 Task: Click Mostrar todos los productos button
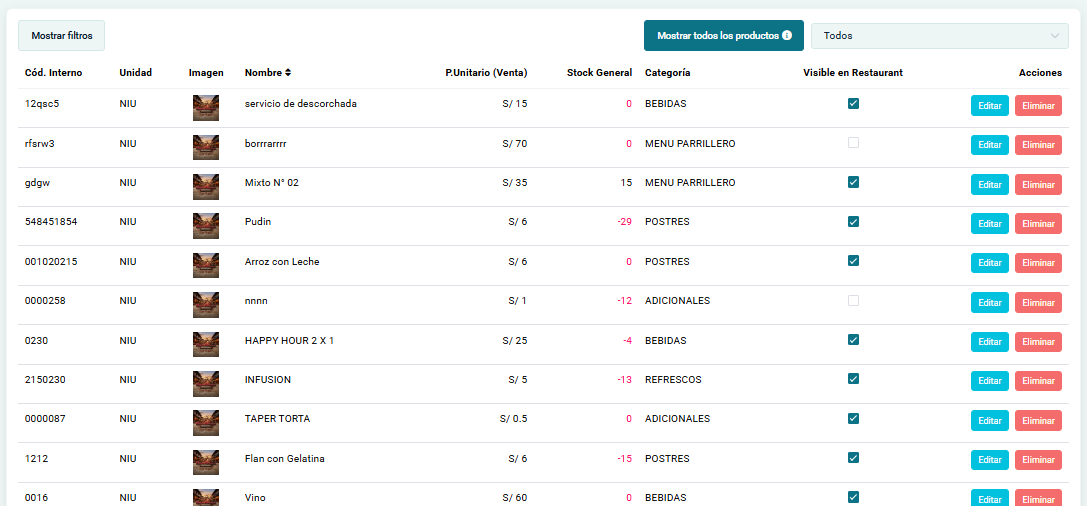coord(724,35)
